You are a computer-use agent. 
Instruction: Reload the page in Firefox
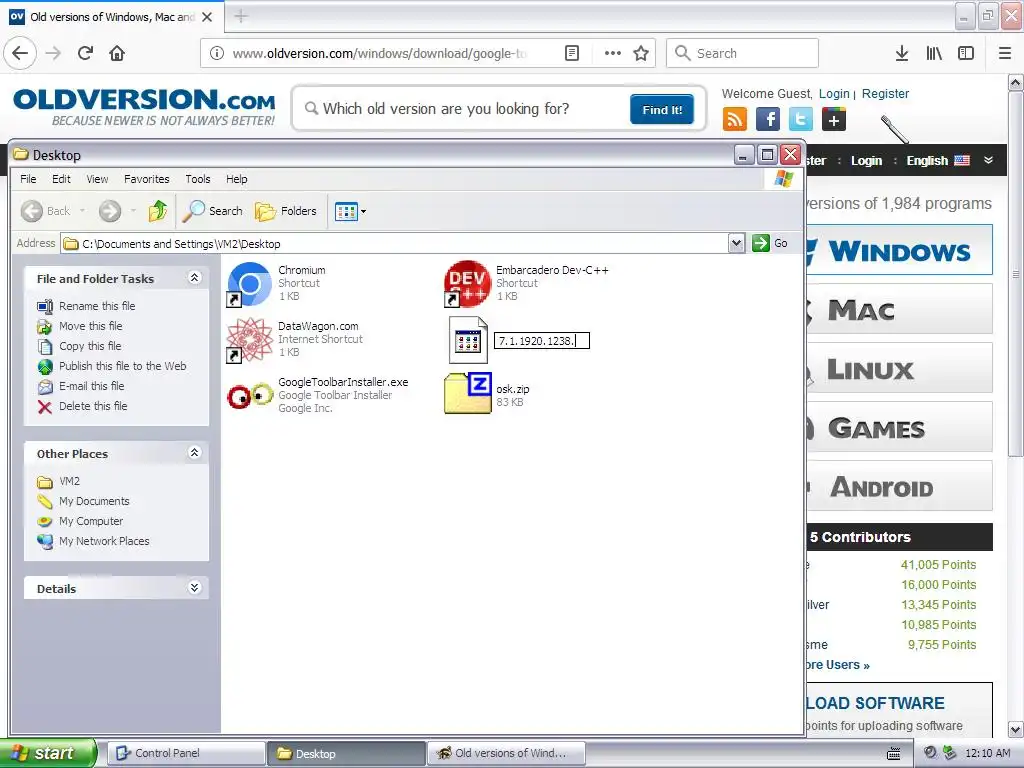click(x=86, y=53)
